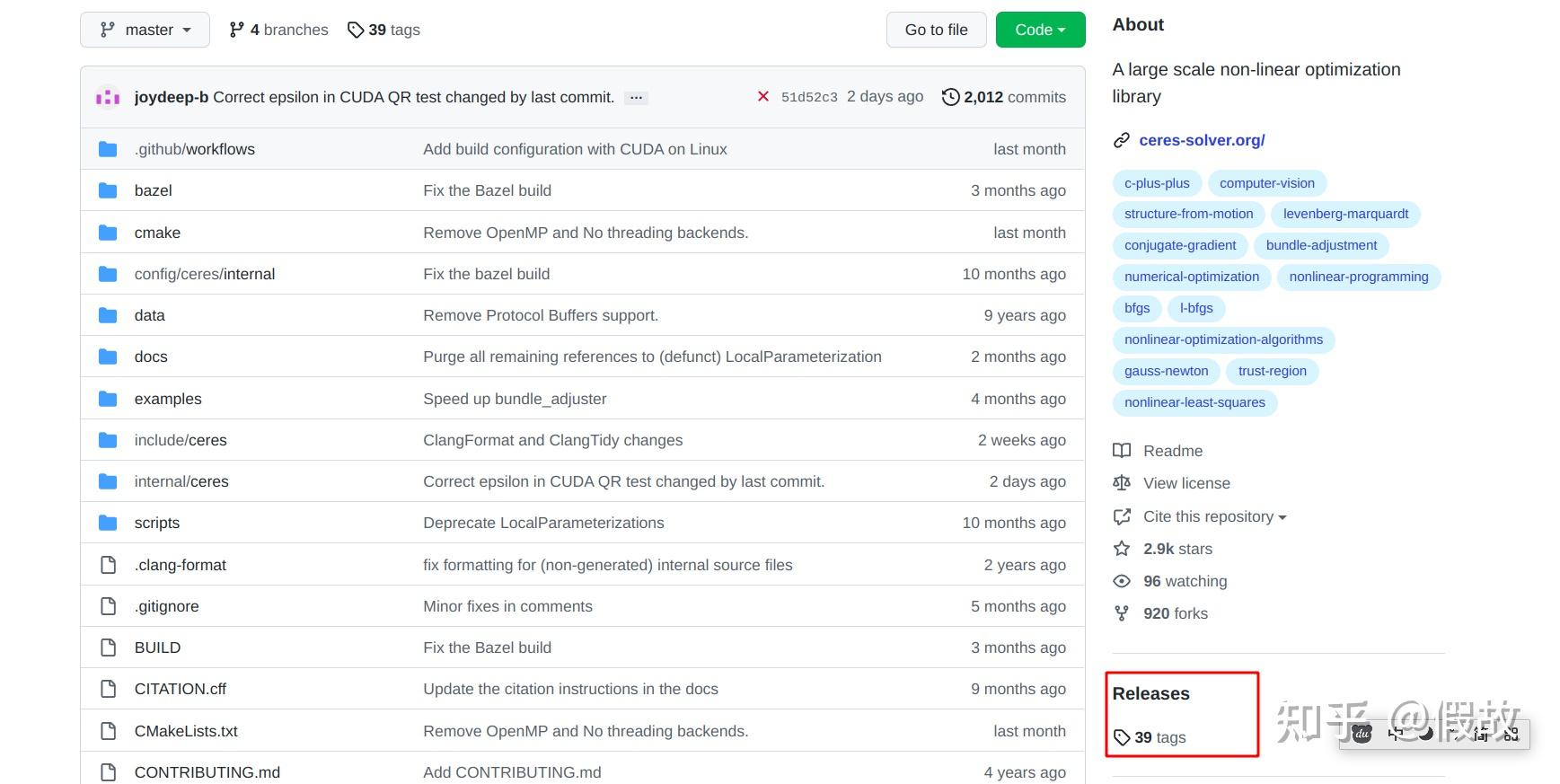
Task: Click the folder icon for docs
Action: (108, 357)
